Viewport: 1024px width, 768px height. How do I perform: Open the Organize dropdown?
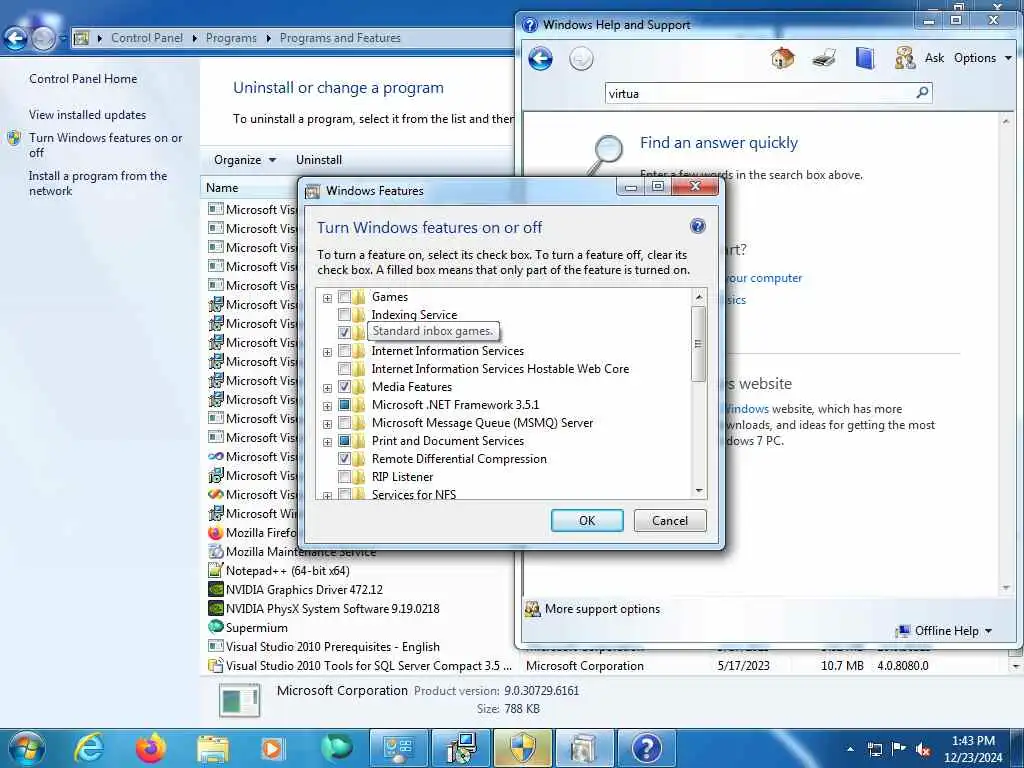pos(245,160)
